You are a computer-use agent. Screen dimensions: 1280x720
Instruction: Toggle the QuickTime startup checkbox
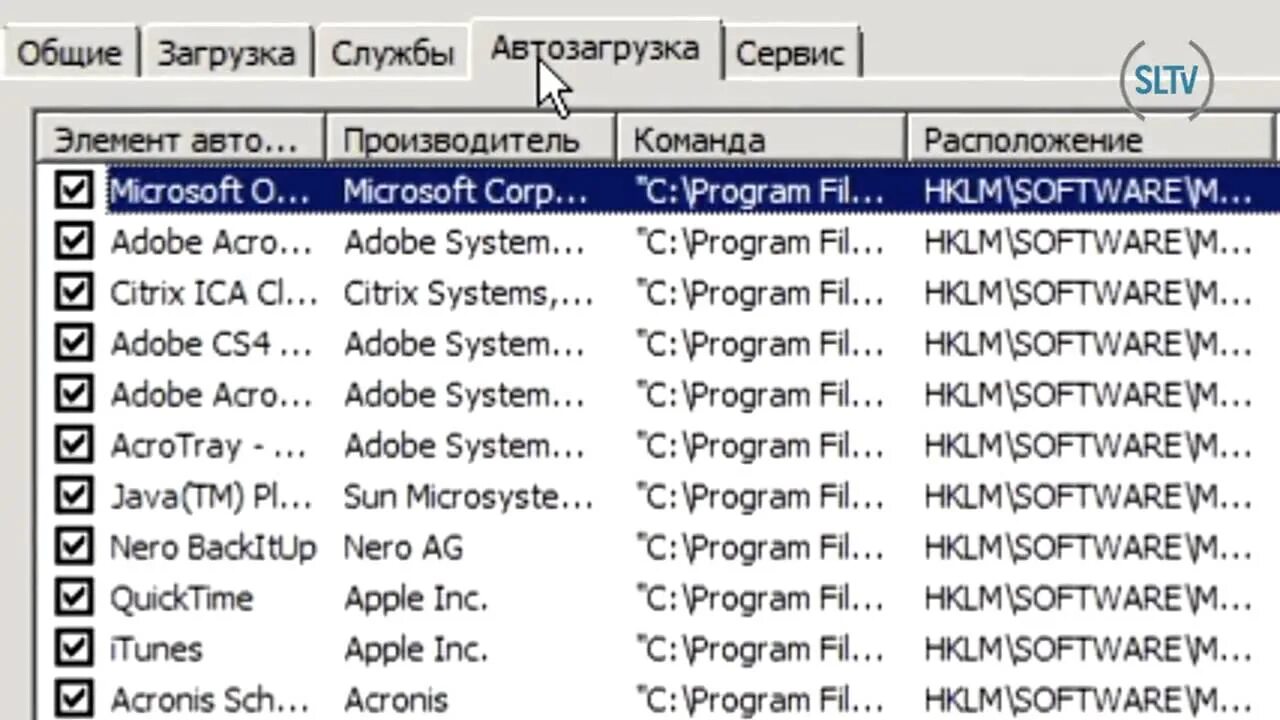point(74,598)
